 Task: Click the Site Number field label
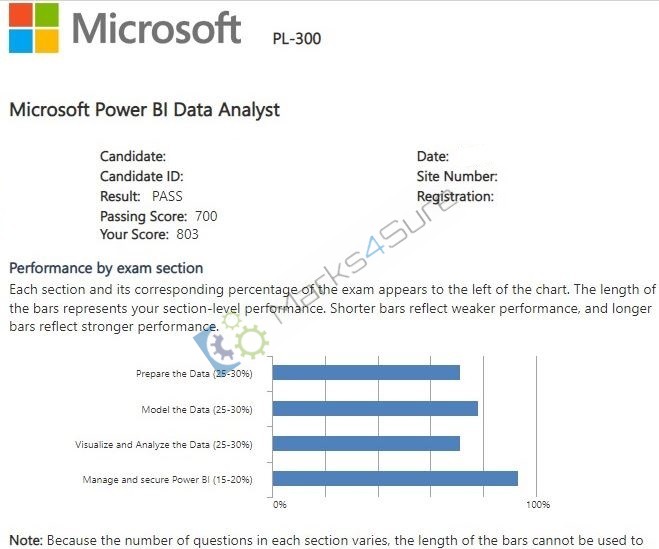pyautogui.click(x=457, y=176)
